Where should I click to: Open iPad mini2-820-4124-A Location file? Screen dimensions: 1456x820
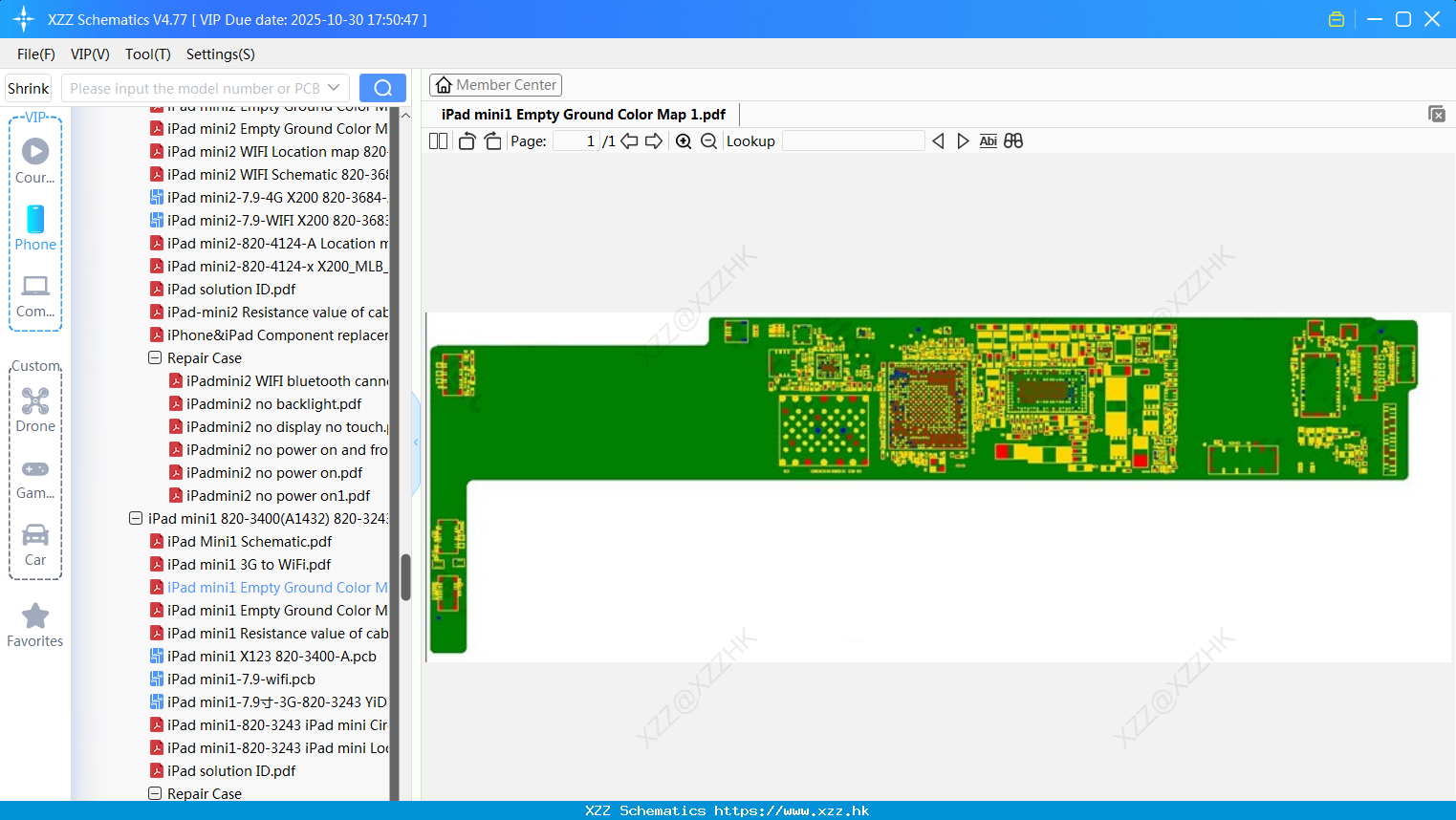(x=270, y=244)
